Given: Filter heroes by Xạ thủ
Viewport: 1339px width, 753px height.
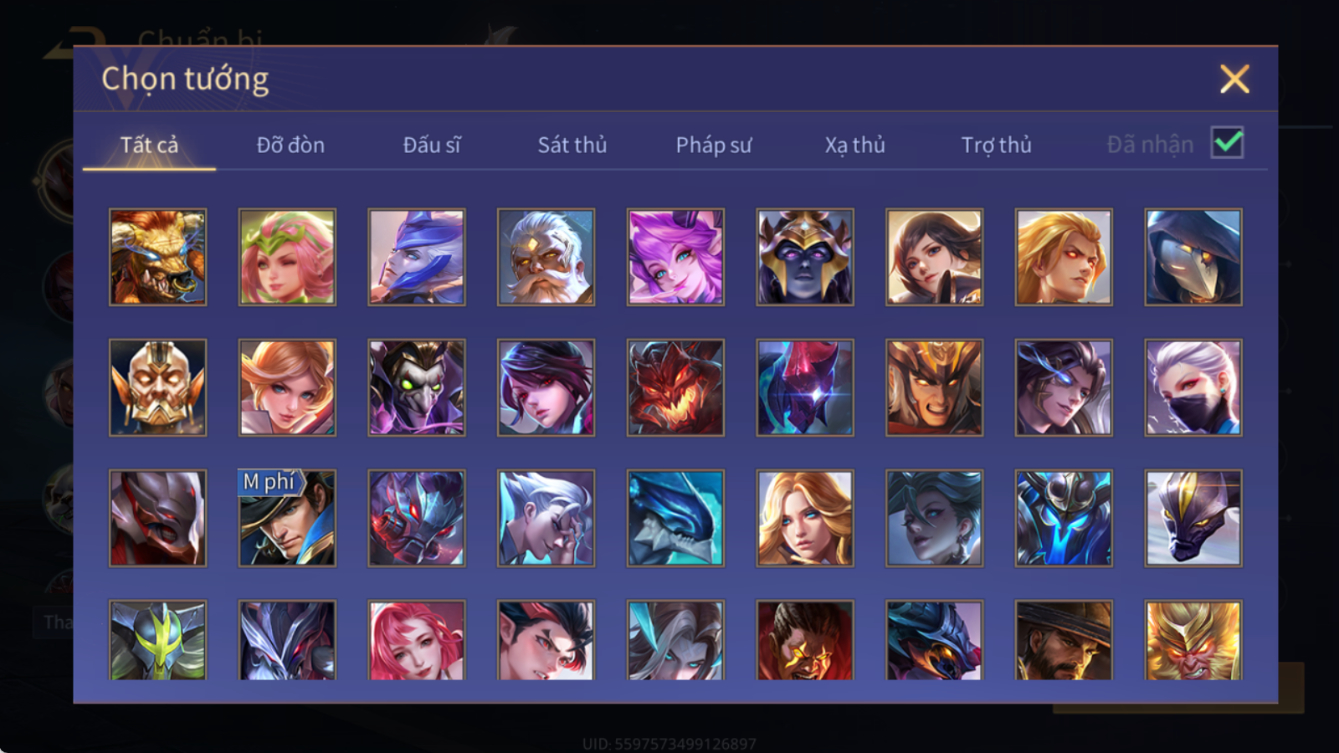Looking at the screenshot, I should click(855, 145).
